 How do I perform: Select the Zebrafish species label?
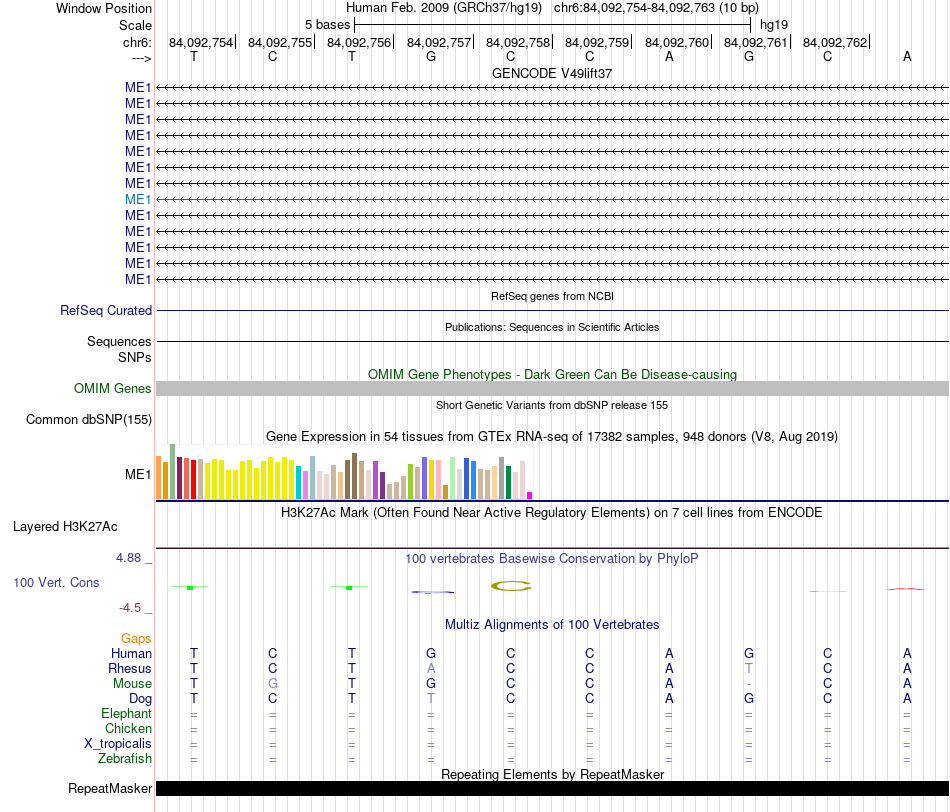(125, 759)
